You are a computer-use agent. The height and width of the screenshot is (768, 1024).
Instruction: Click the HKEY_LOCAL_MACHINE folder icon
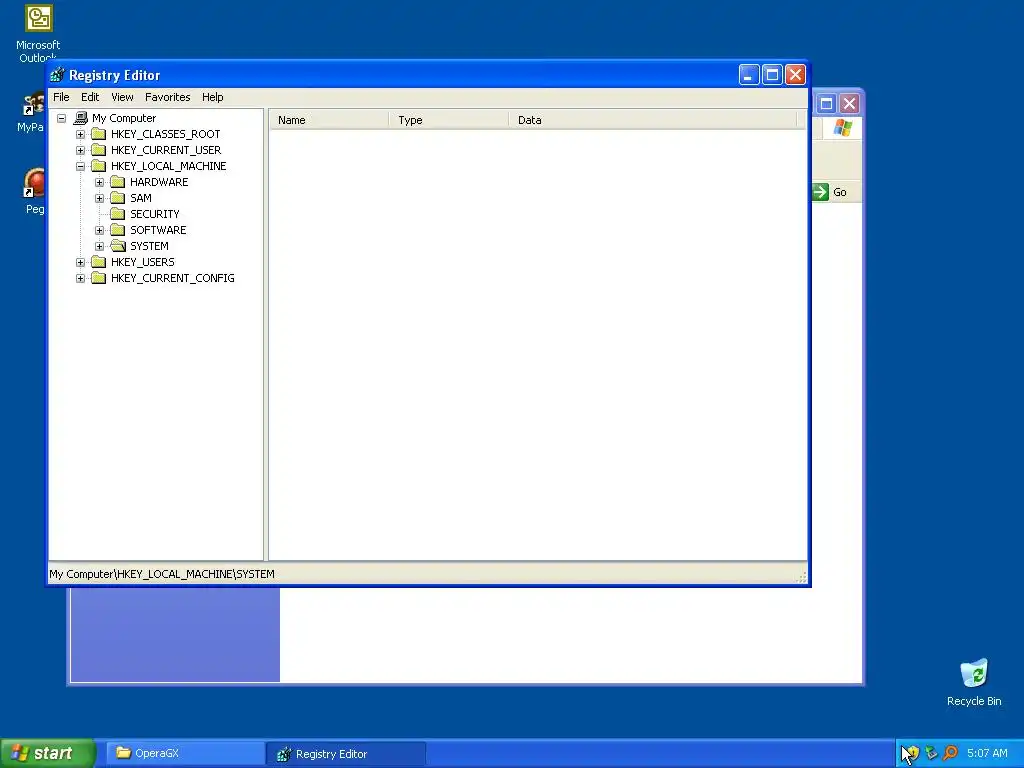[99, 166]
